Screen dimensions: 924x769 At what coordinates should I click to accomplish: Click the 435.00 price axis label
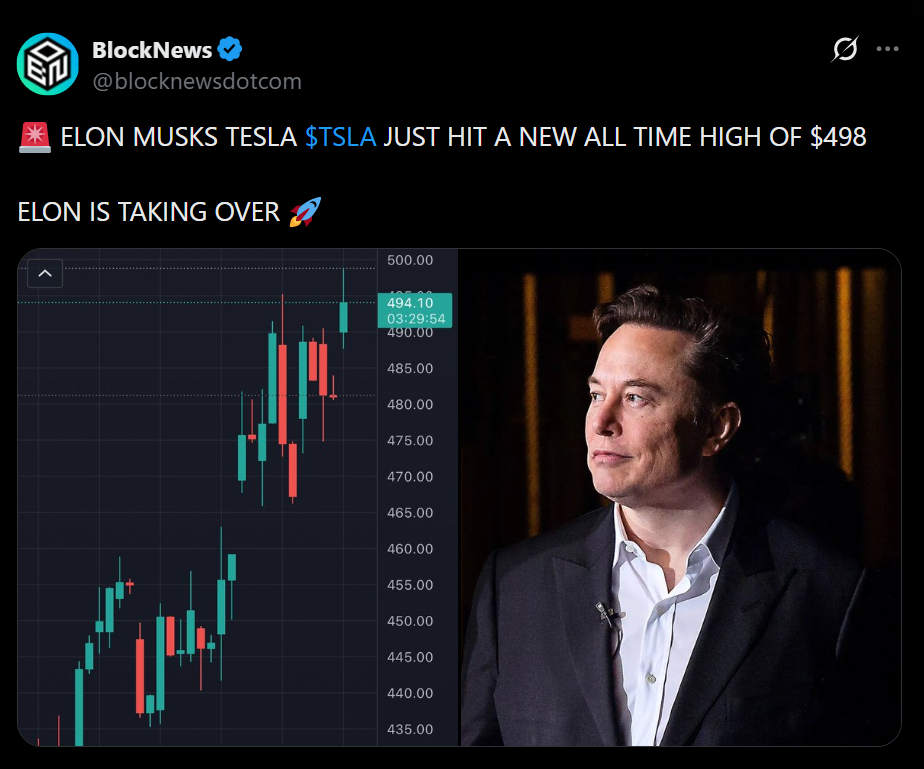pyautogui.click(x=412, y=729)
